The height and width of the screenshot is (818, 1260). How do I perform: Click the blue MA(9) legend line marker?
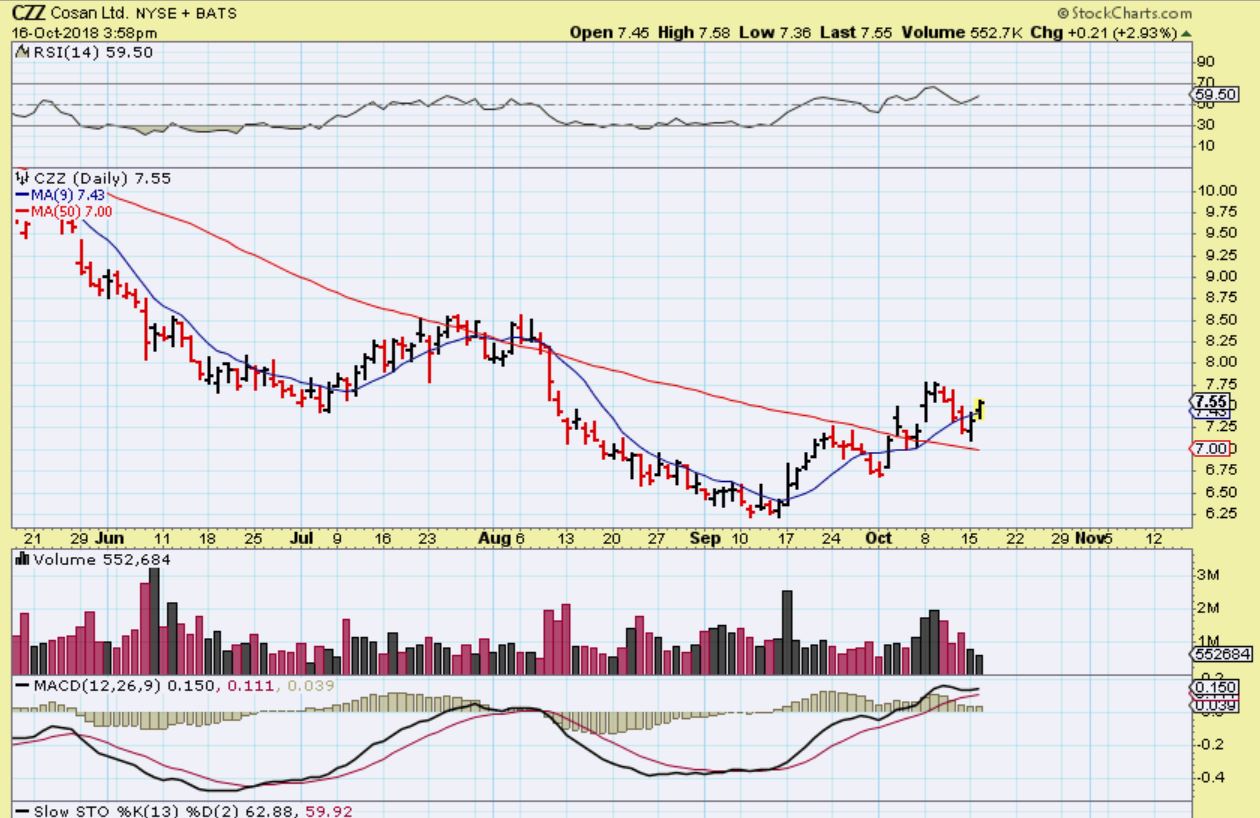click(21, 195)
